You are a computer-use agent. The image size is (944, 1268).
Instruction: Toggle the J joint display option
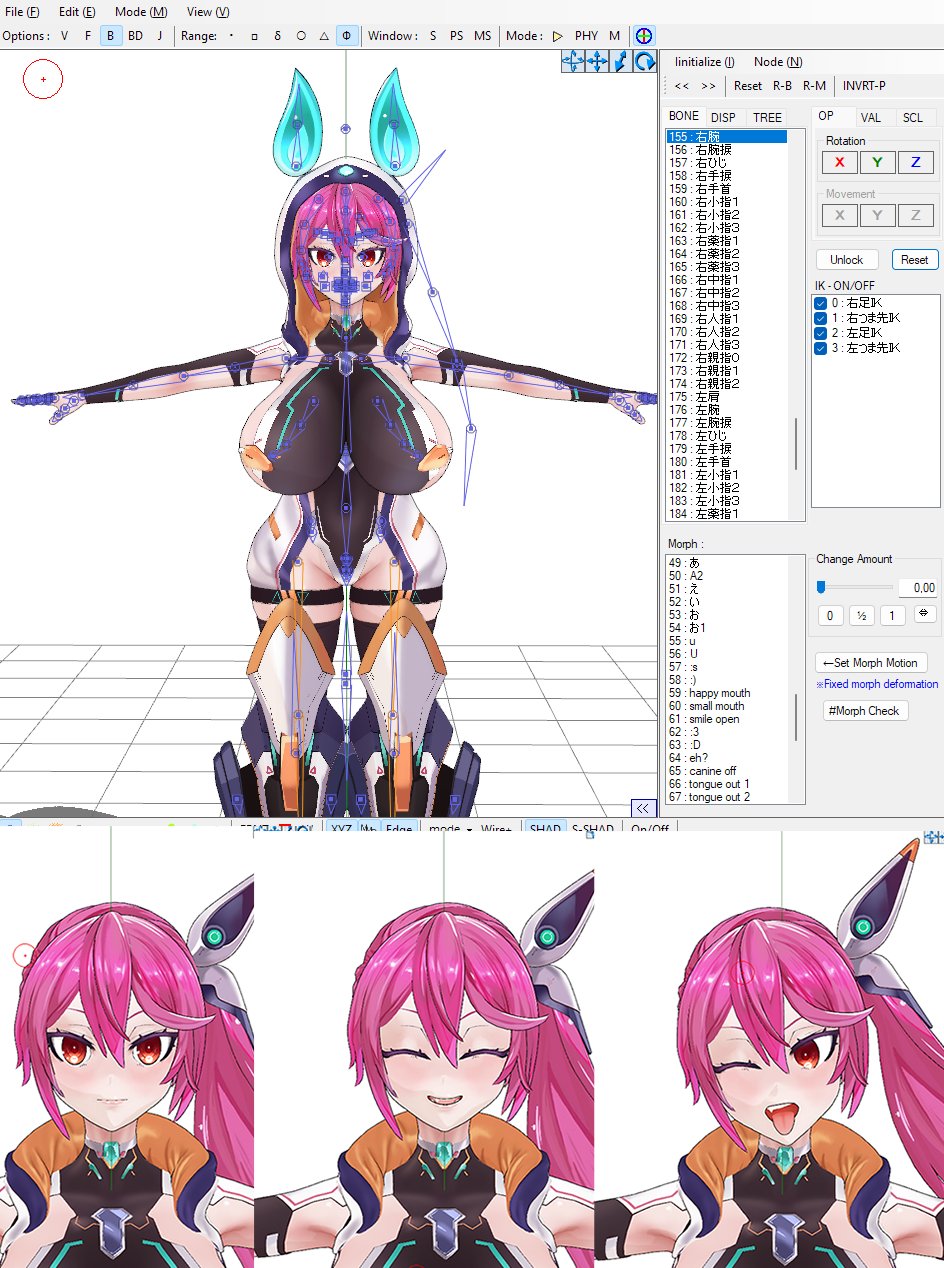click(x=159, y=35)
